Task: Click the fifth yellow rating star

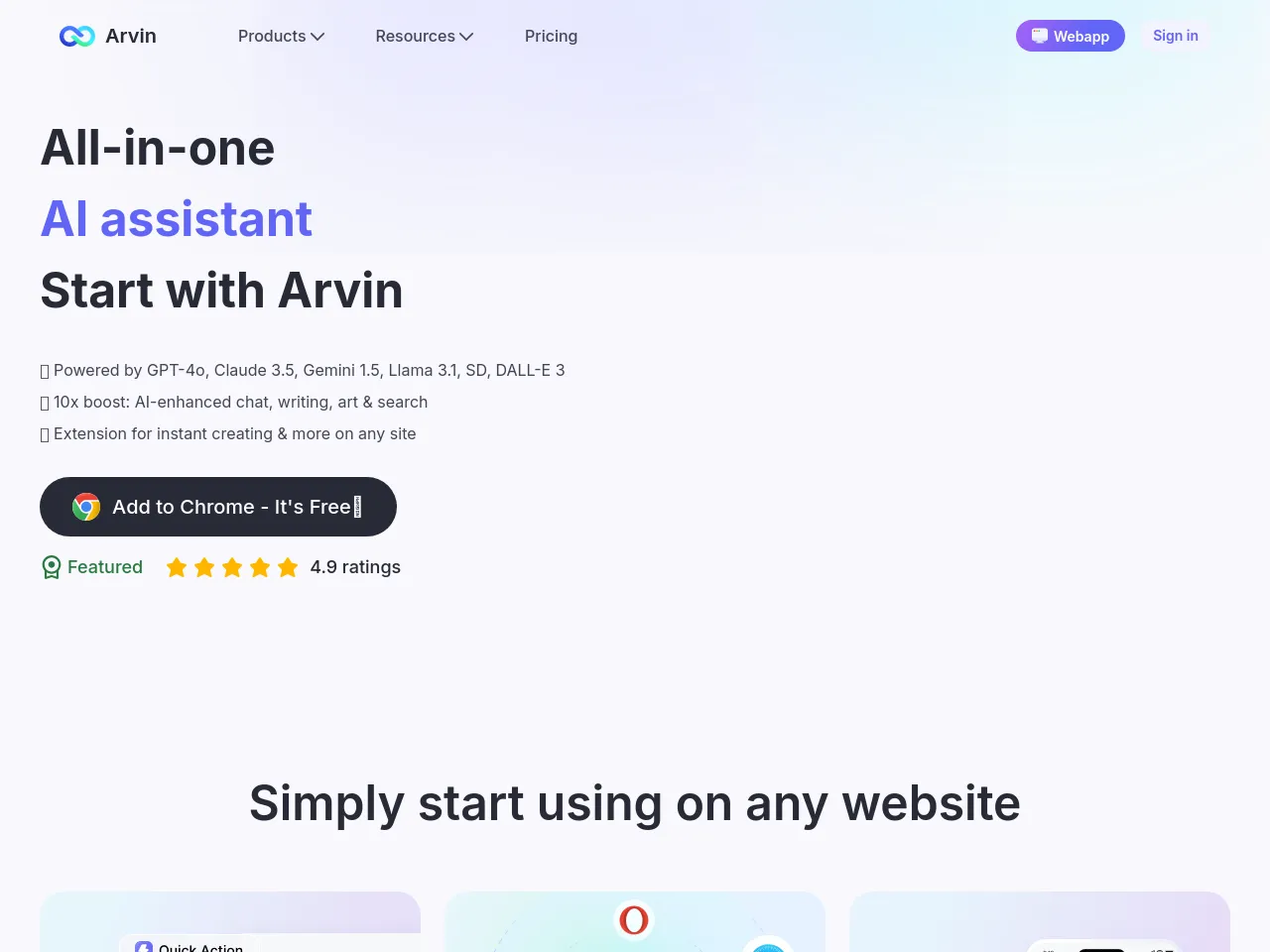Action: [288, 567]
